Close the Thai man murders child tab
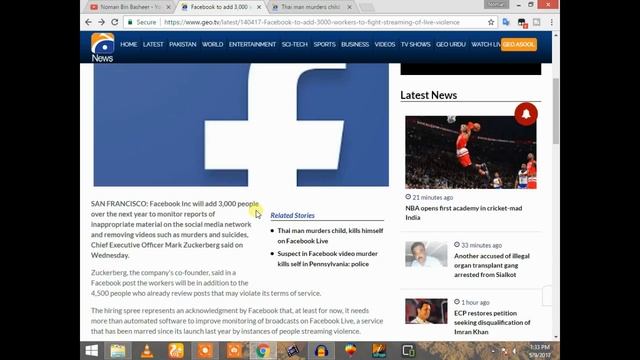This screenshot has height=360, width=640. tap(349, 7)
